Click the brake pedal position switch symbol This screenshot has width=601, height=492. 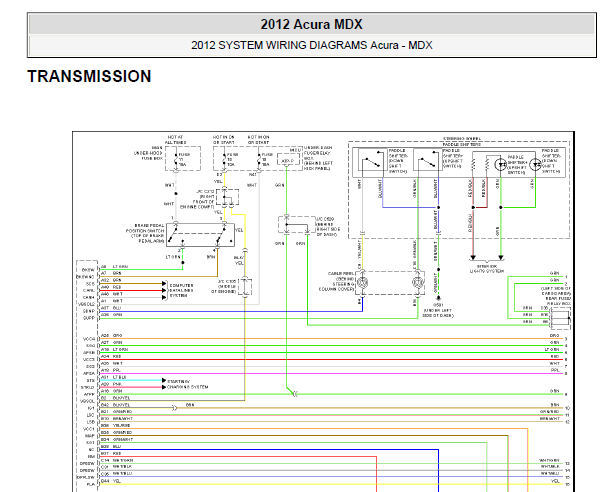pos(200,235)
